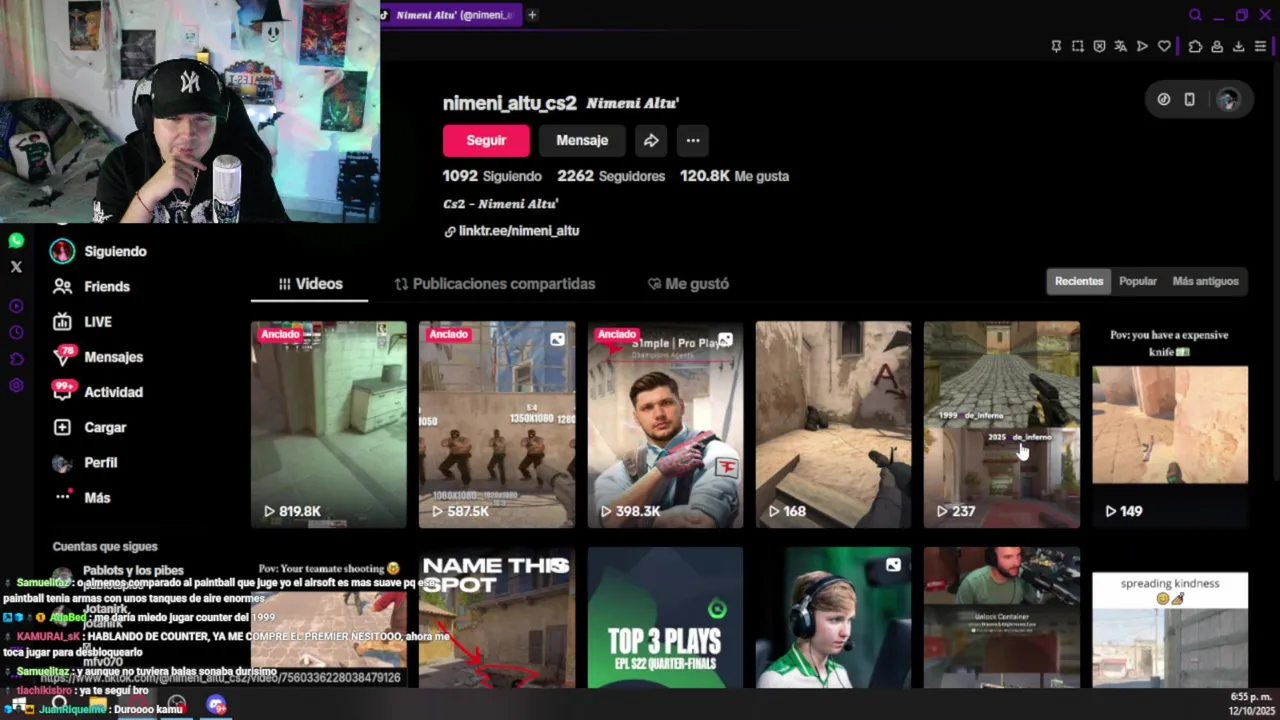
Task: Open the X (Twitter) sidebar panel
Action: (x=16, y=267)
